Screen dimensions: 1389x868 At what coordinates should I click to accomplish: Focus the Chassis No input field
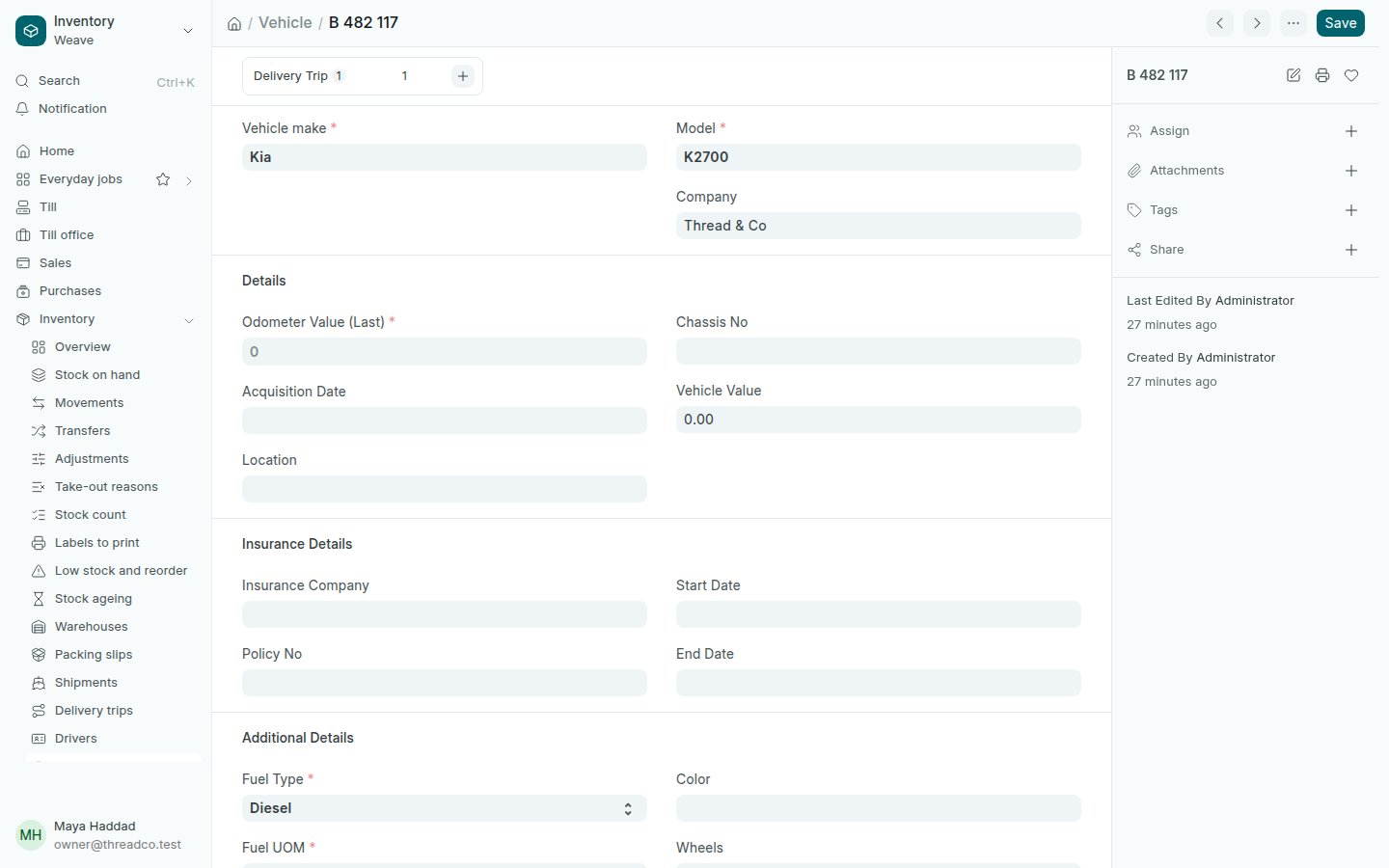[879, 351]
